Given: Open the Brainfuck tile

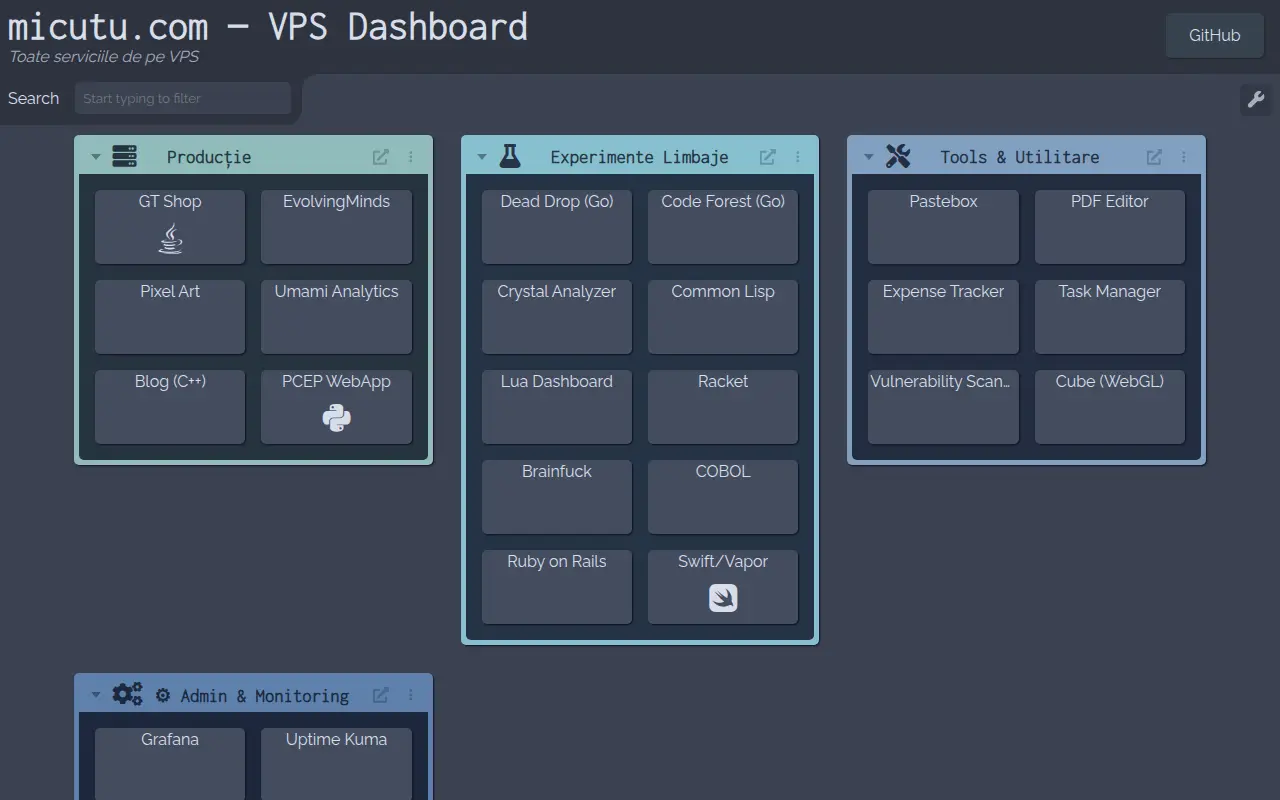Looking at the screenshot, I should 557,497.
